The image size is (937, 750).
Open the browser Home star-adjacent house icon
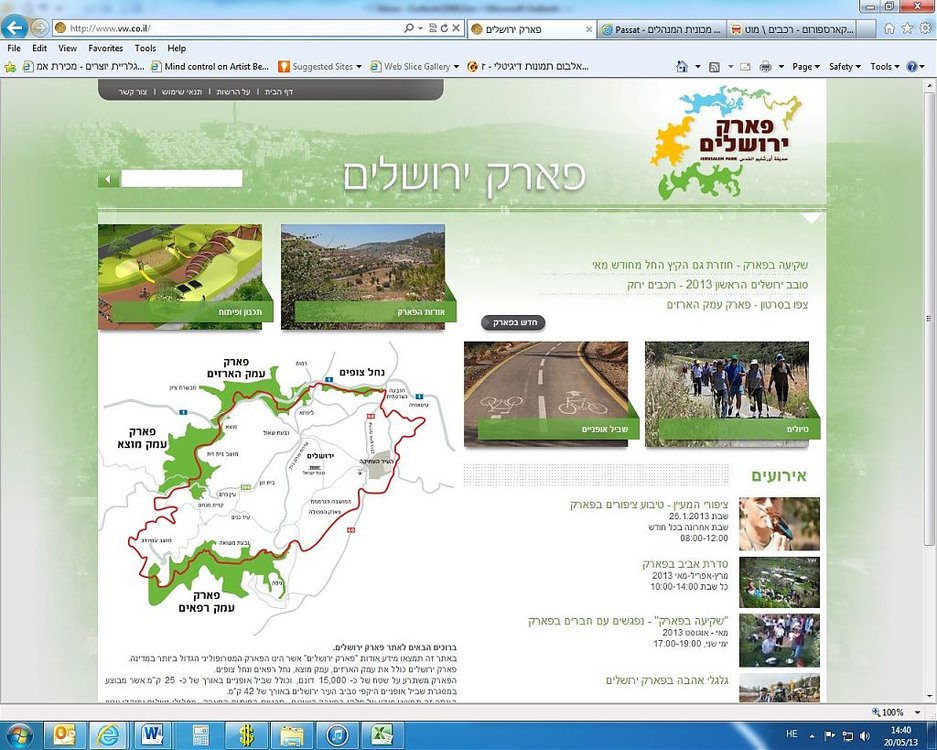(889, 28)
